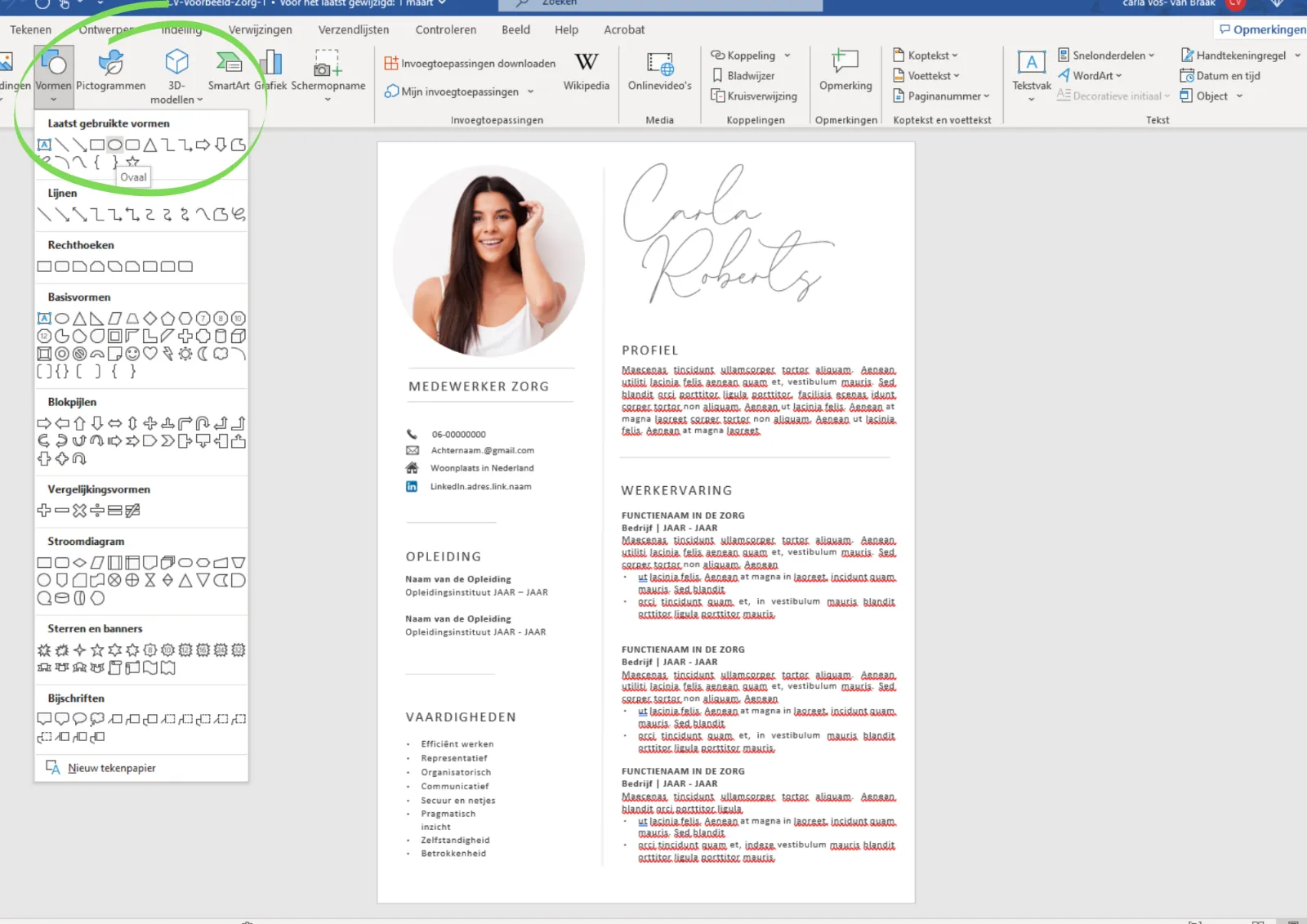
Task: Add an Opmerking (comment)
Action: click(845, 69)
